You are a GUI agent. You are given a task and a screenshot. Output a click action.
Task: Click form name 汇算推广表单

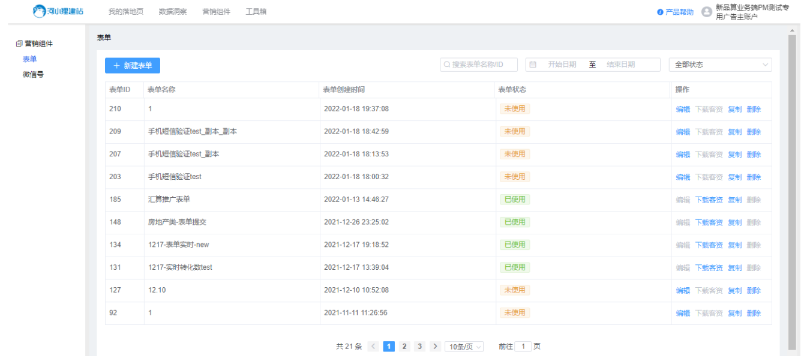click(x=169, y=199)
